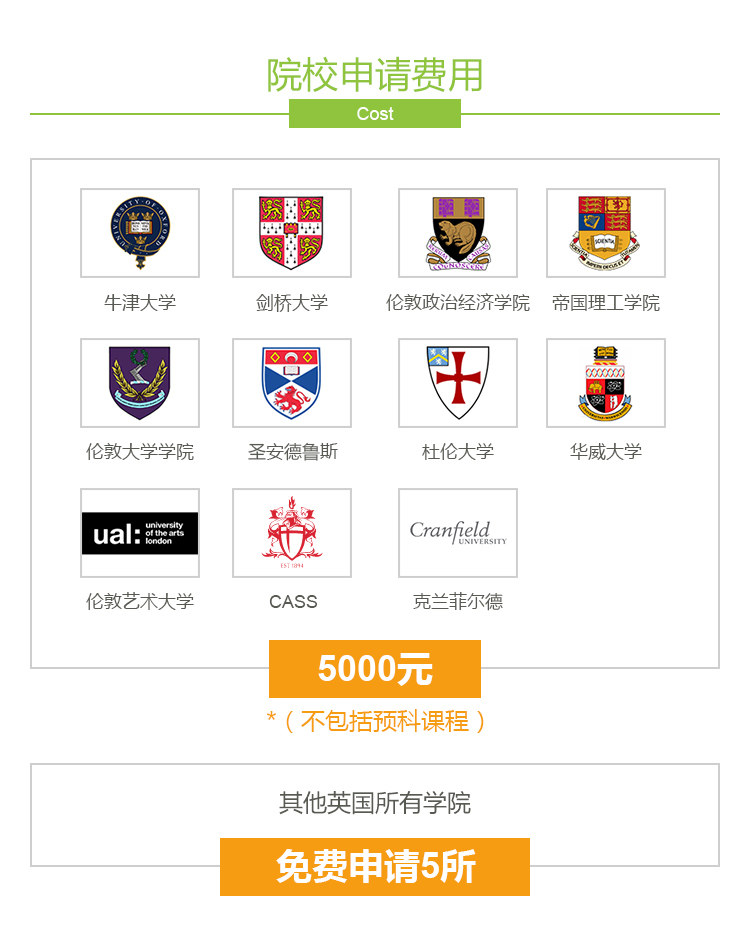Open the 伦敦政治经济学院 text link
The width and height of the screenshot is (750, 938).
458,303
